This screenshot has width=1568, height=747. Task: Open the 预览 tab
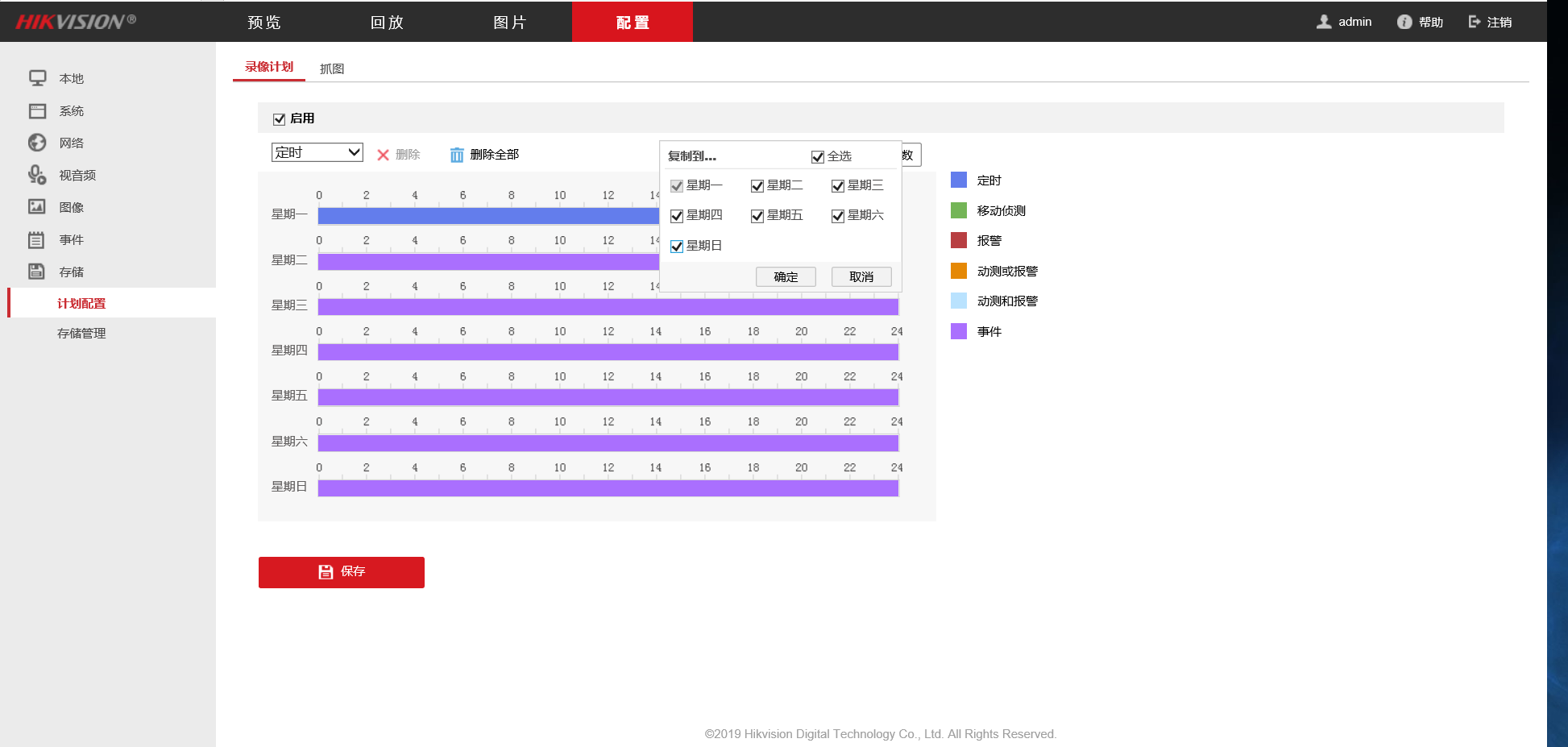(x=264, y=22)
